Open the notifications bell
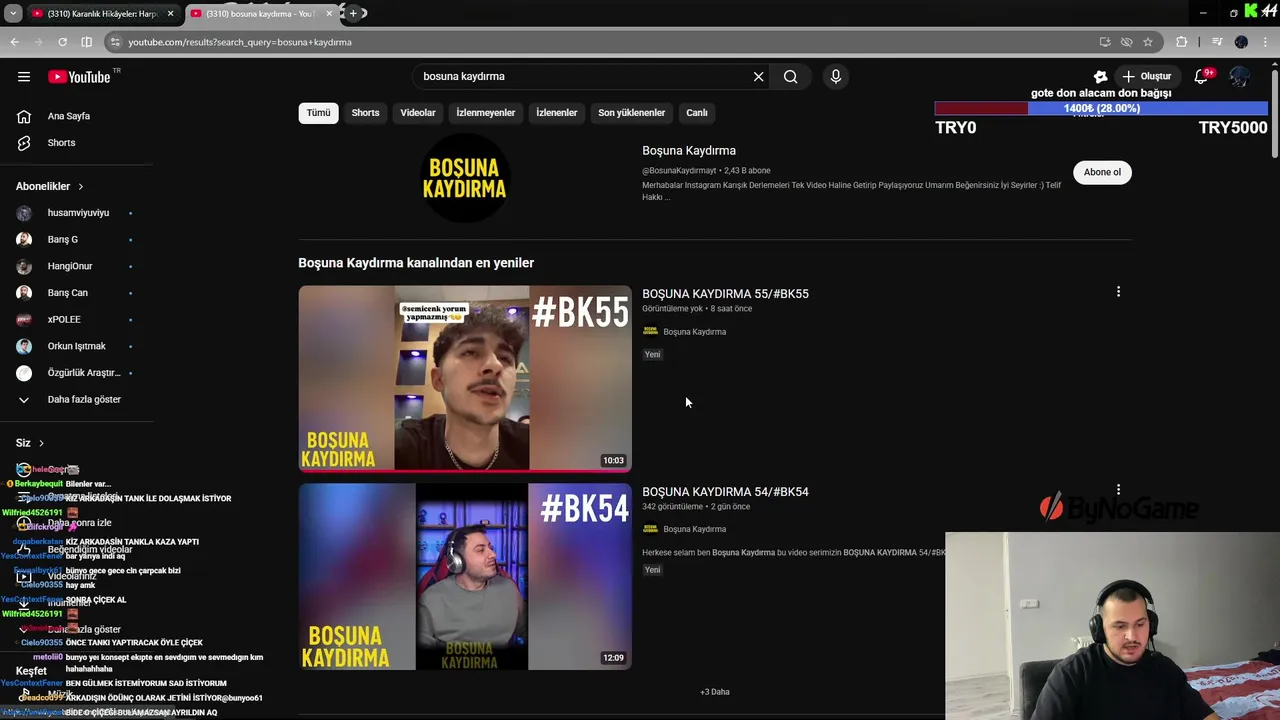 pyautogui.click(x=1202, y=76)
